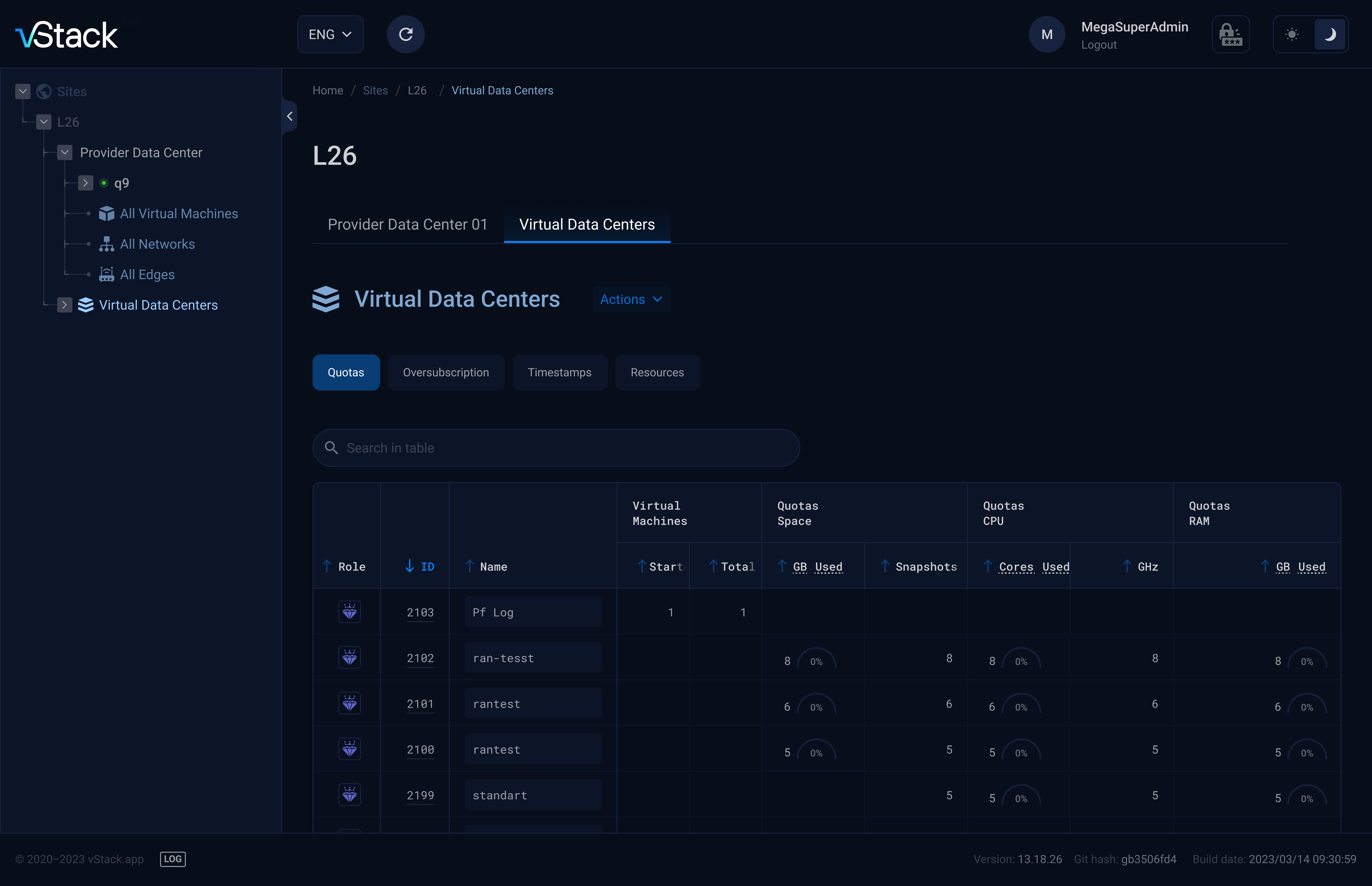Select the Oversubscription view button
Screen dimensions: 1372x886
coord(446,372)
